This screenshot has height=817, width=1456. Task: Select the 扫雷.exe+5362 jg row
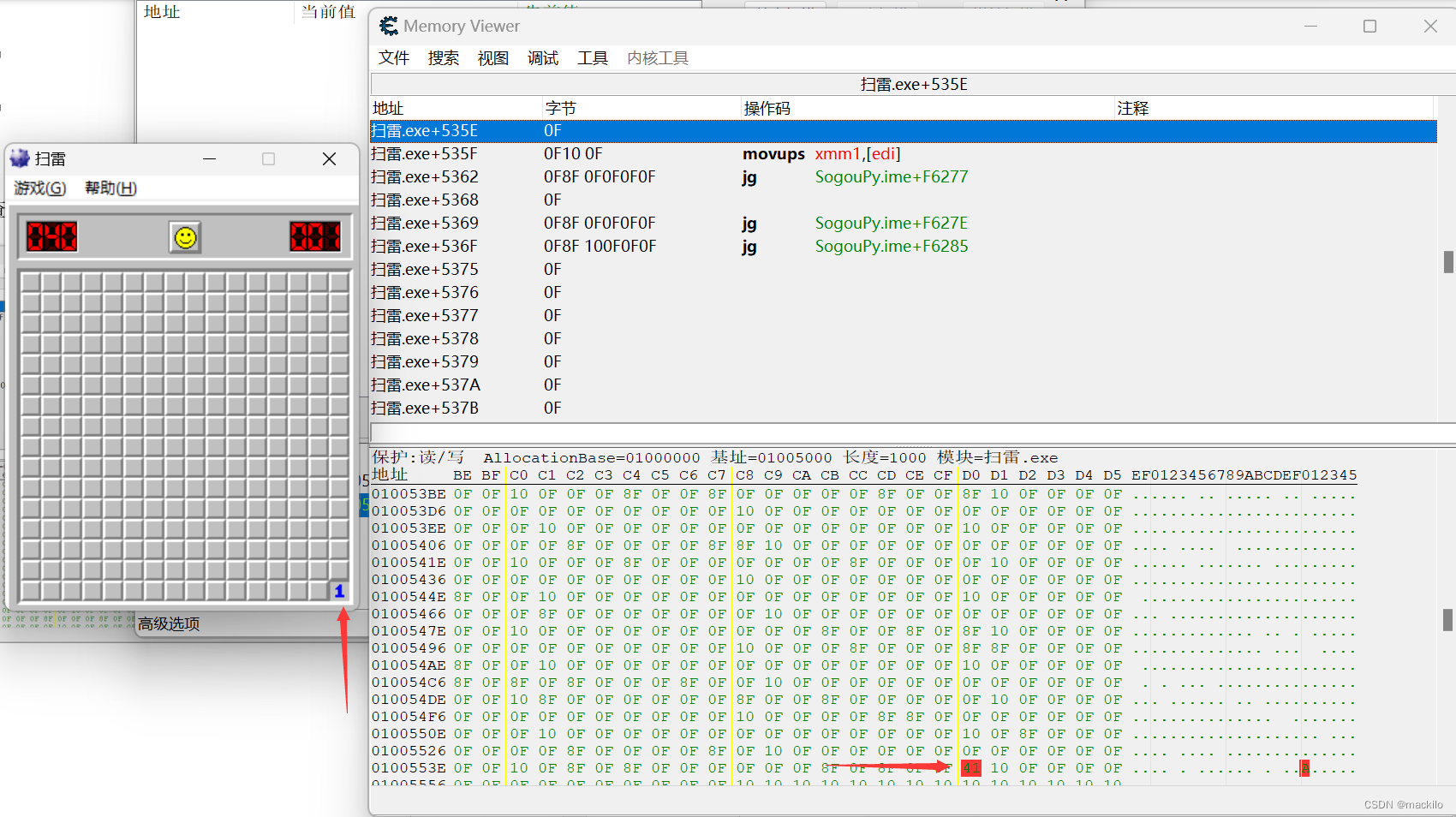click(x=904, y=177)
